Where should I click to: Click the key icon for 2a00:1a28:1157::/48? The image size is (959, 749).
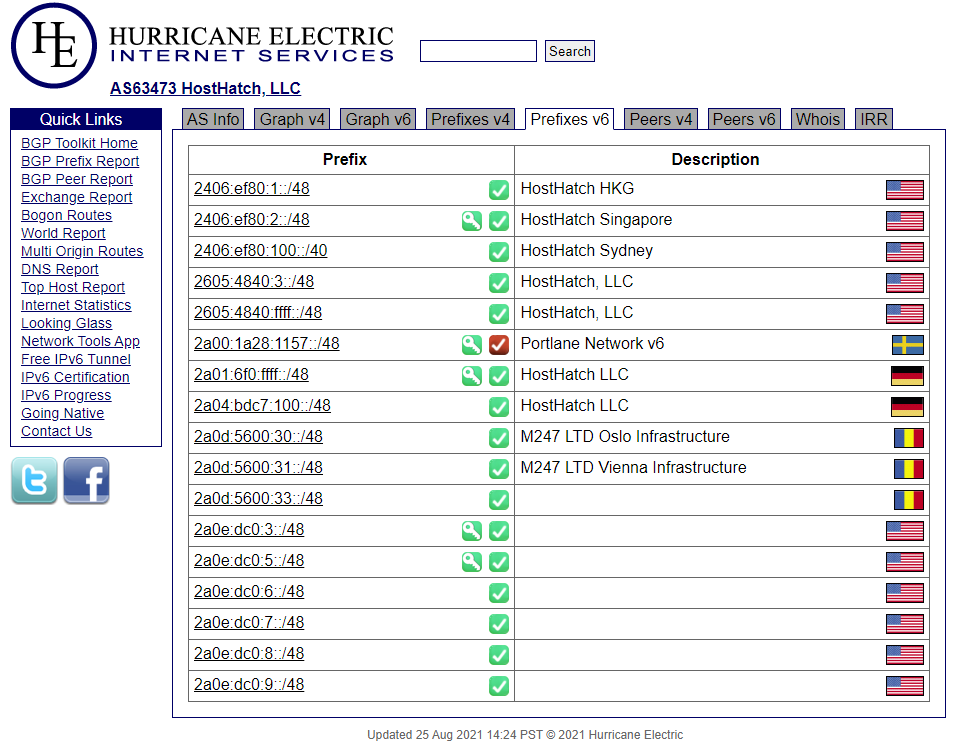[x=472, y=345]
